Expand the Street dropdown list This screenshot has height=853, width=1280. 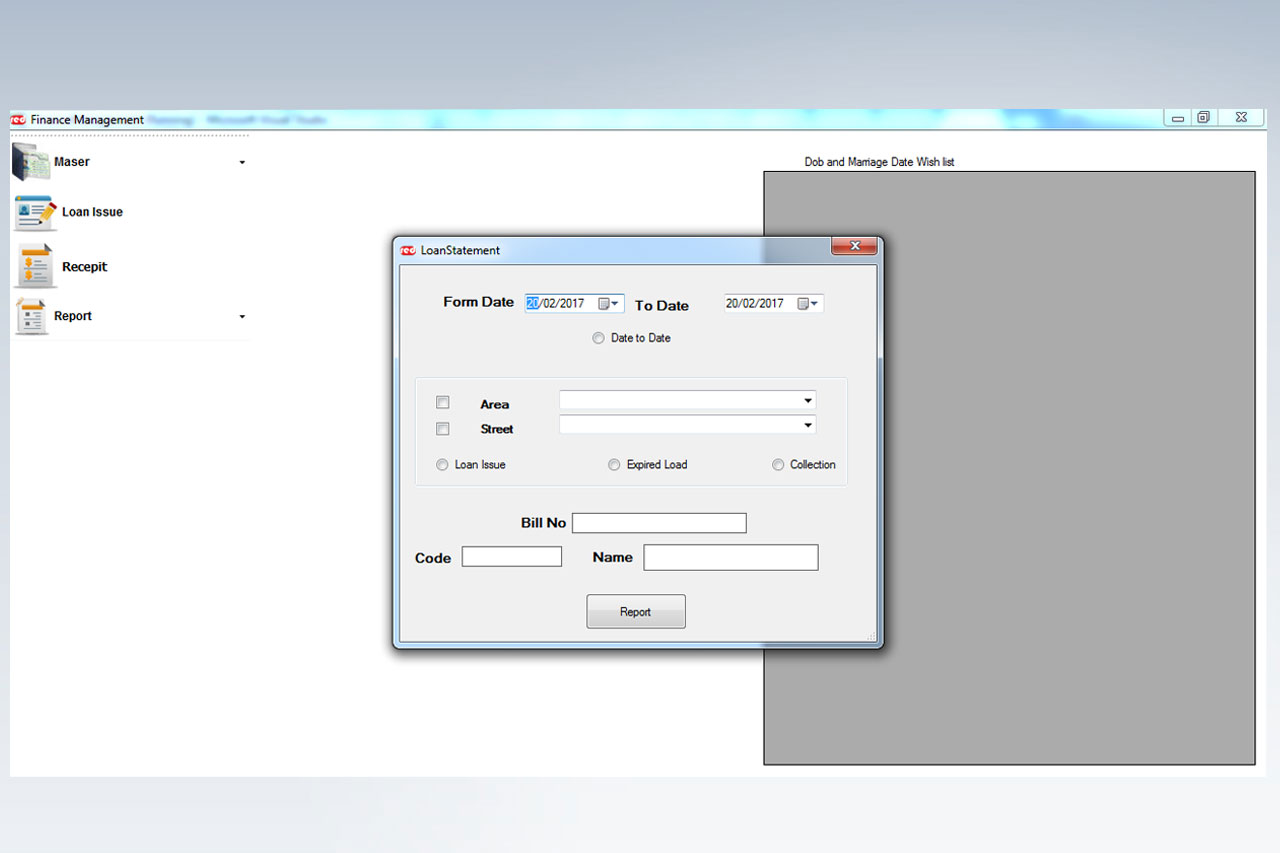pyautogui.click(x=807, y=425)
